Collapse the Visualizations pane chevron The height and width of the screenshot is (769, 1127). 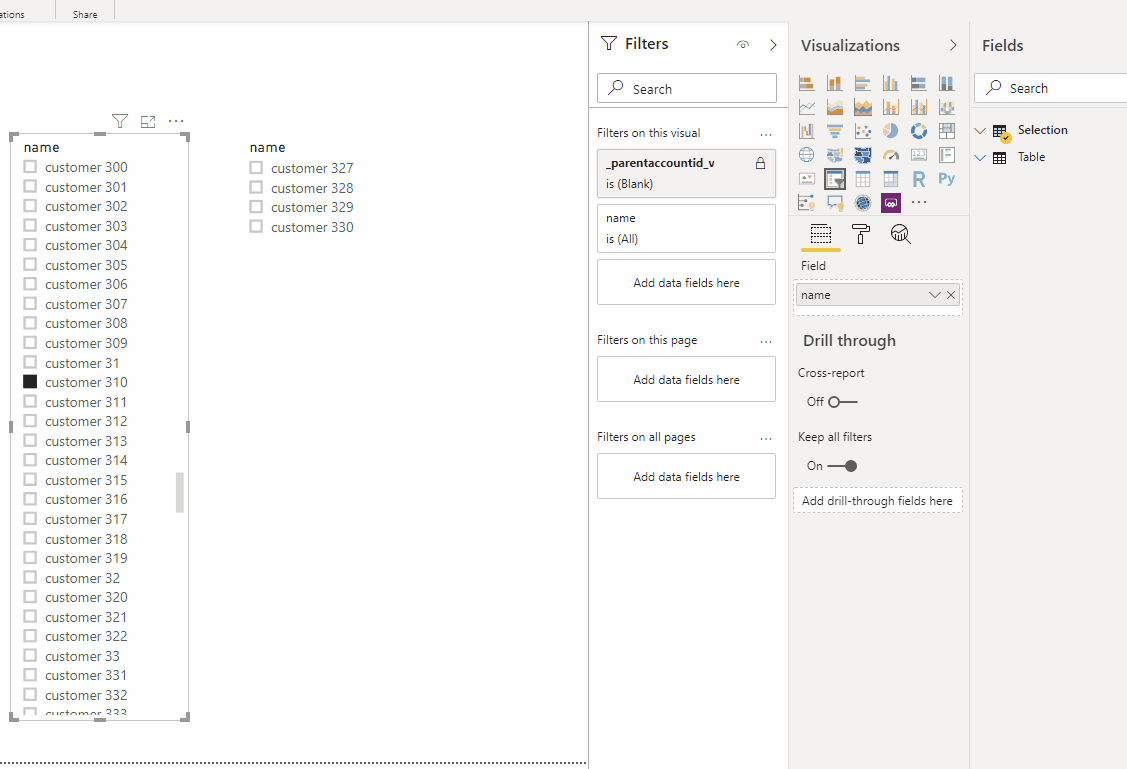pos(953,45)
